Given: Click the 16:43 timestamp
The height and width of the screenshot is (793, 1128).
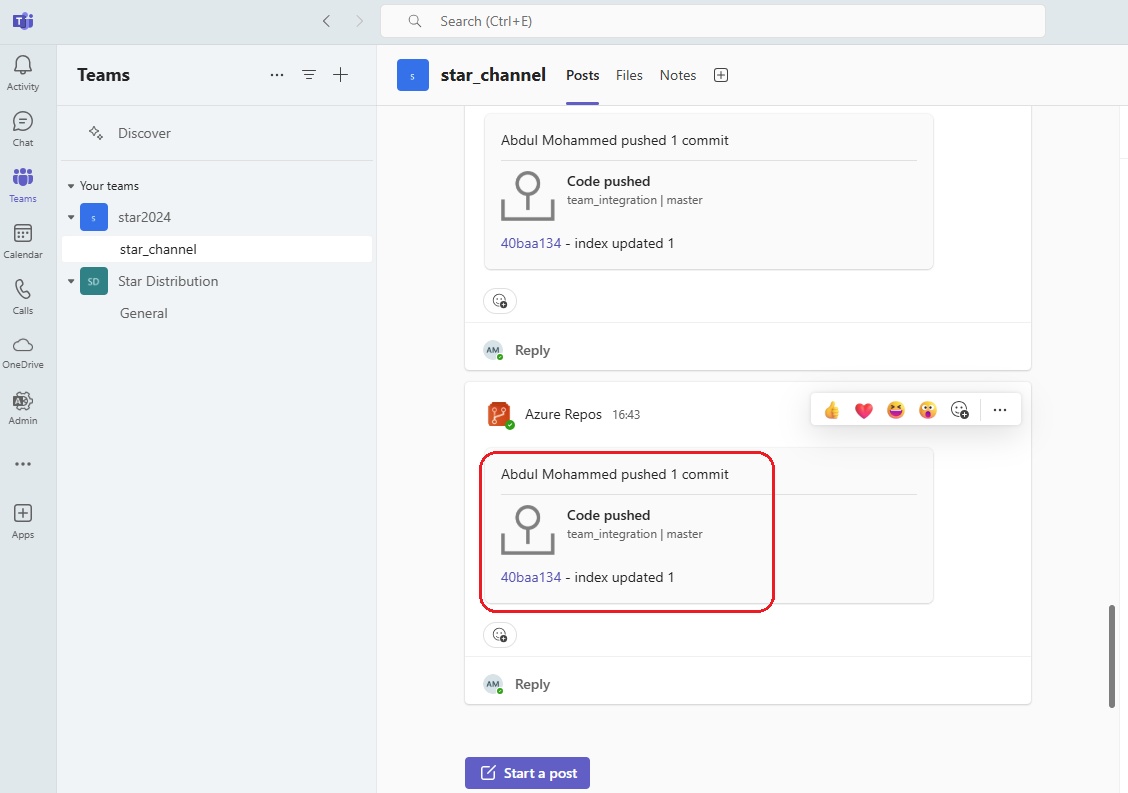Looking at the screenshot, I should coord(626,414).
